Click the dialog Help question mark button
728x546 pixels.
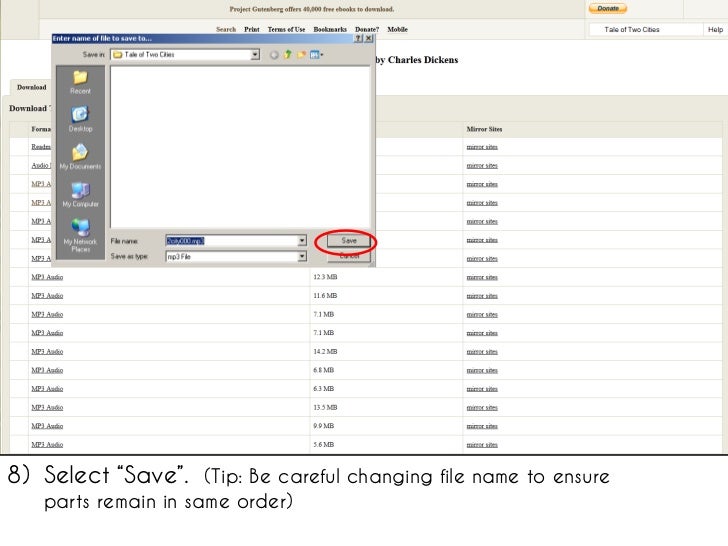[358, 38]
